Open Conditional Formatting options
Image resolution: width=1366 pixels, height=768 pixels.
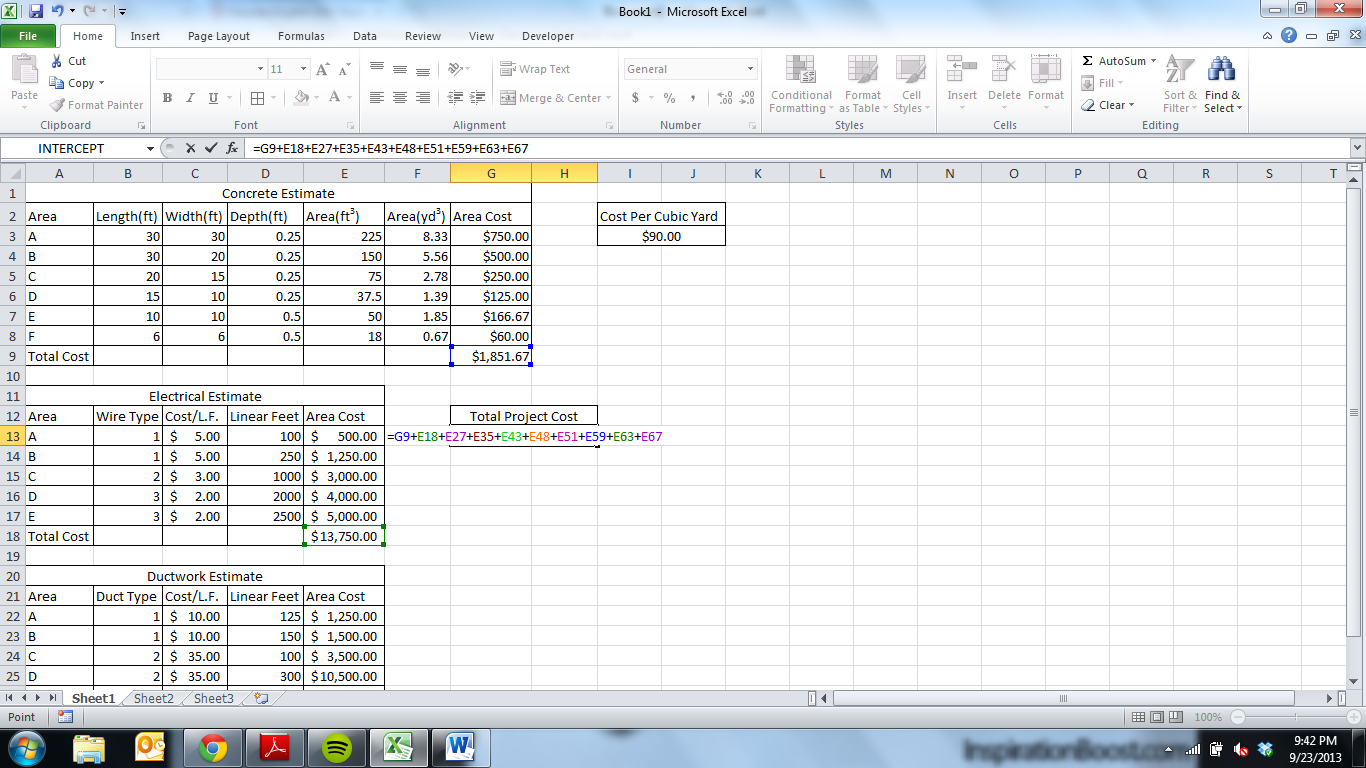(x=800, y=87)
